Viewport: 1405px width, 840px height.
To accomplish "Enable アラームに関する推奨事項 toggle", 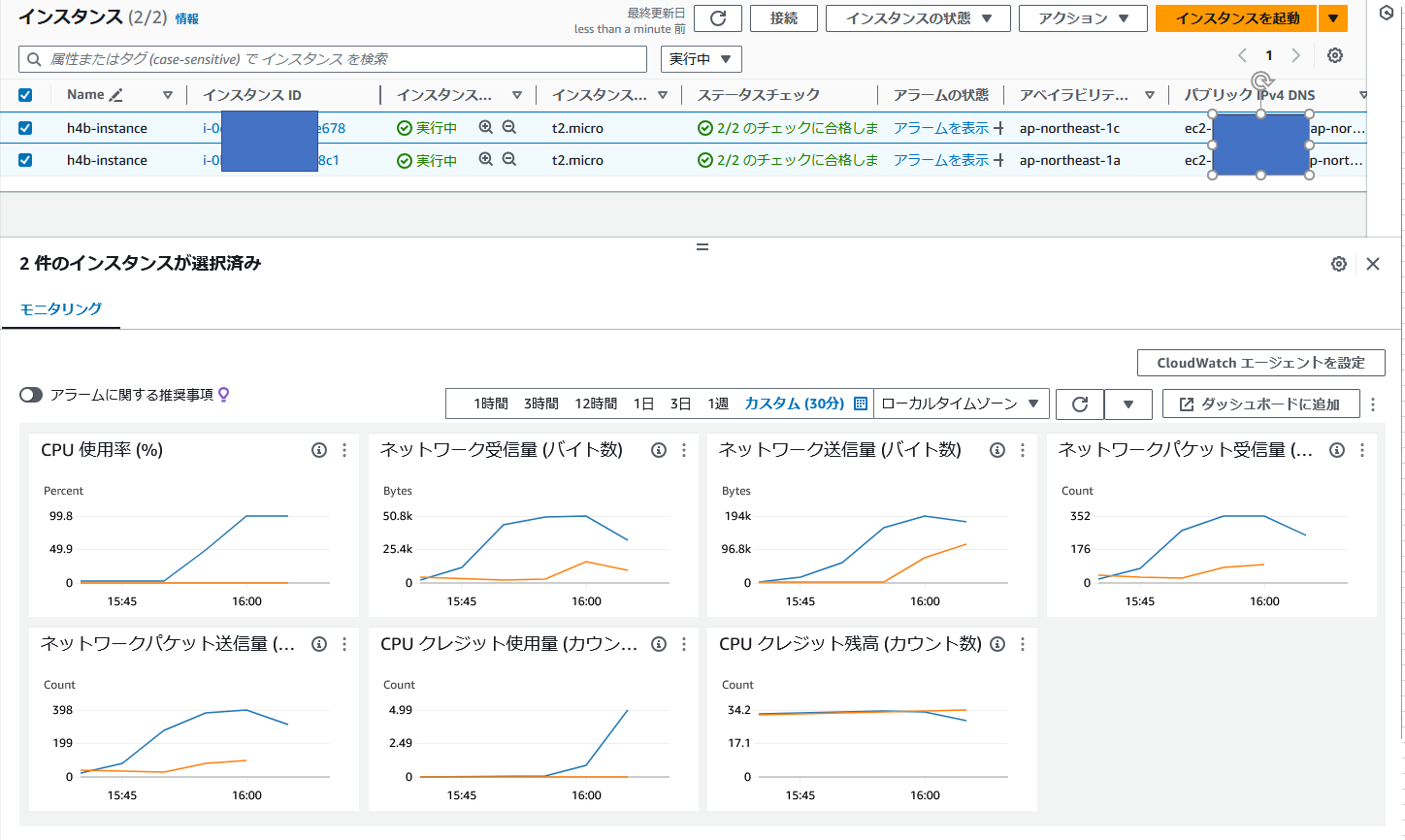I will click(31, 395).
